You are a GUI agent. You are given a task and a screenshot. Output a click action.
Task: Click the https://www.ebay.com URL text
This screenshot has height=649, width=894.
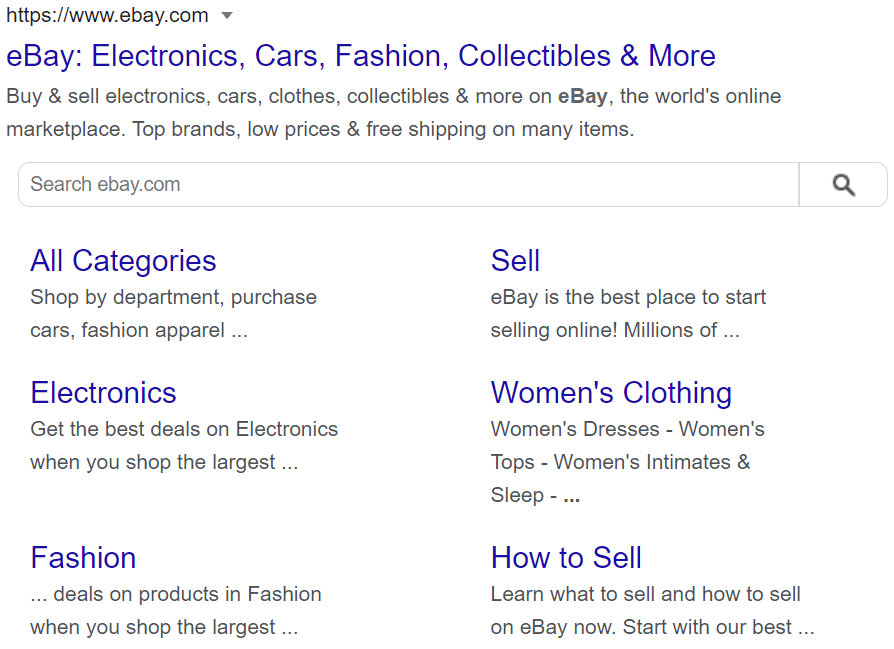click(107, 15)
